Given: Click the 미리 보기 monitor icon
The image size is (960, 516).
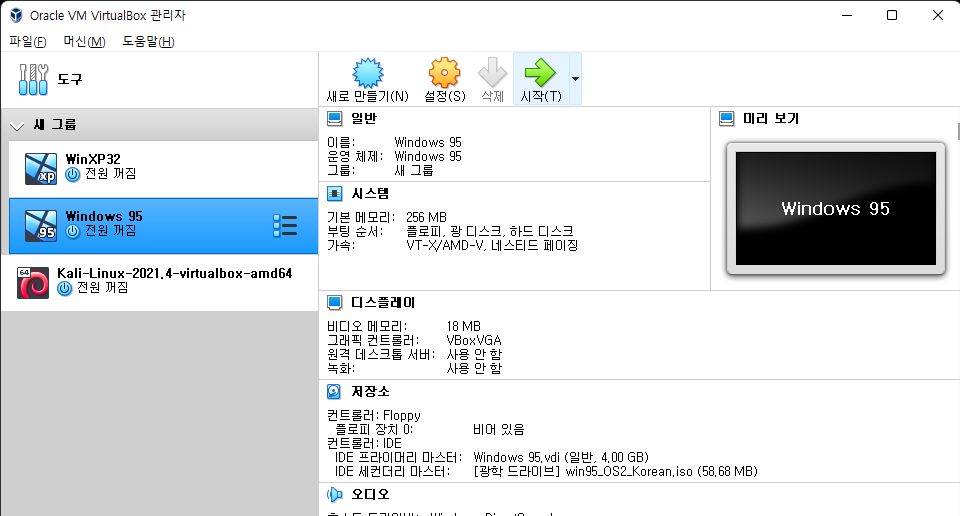Looking at the screenshot, I should 726,118.
